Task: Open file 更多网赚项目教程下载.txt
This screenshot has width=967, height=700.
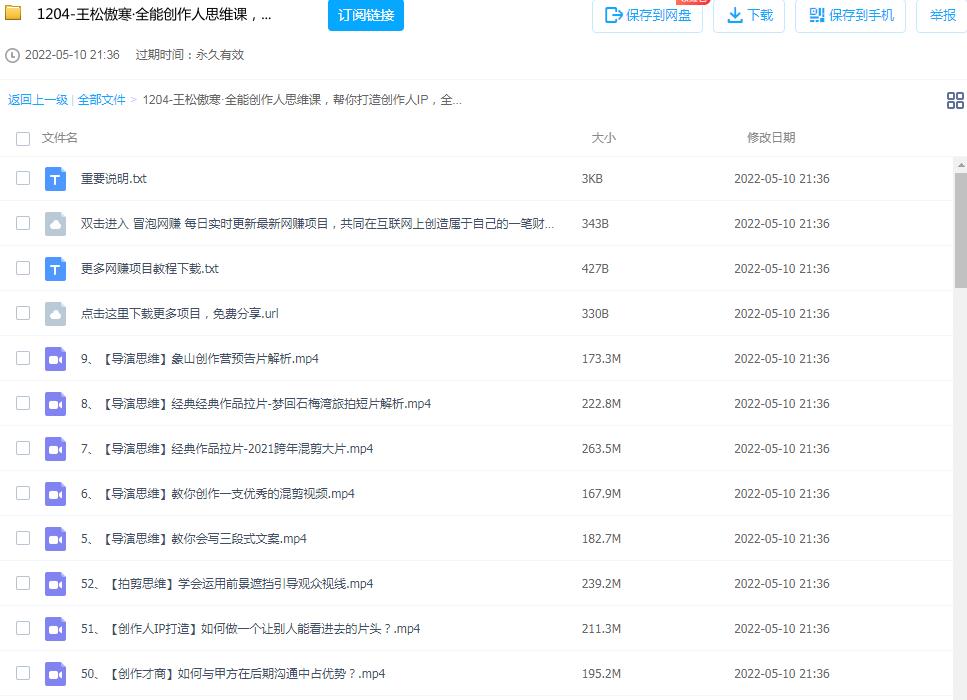Action: [x=149, y=269]
